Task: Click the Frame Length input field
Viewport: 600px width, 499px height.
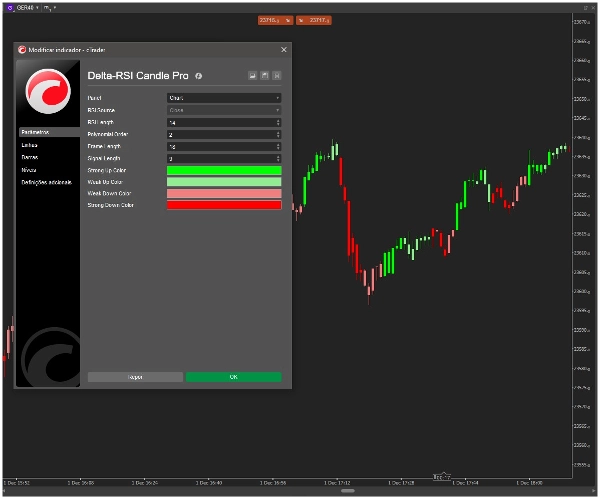Action: (x=221, y=147)
